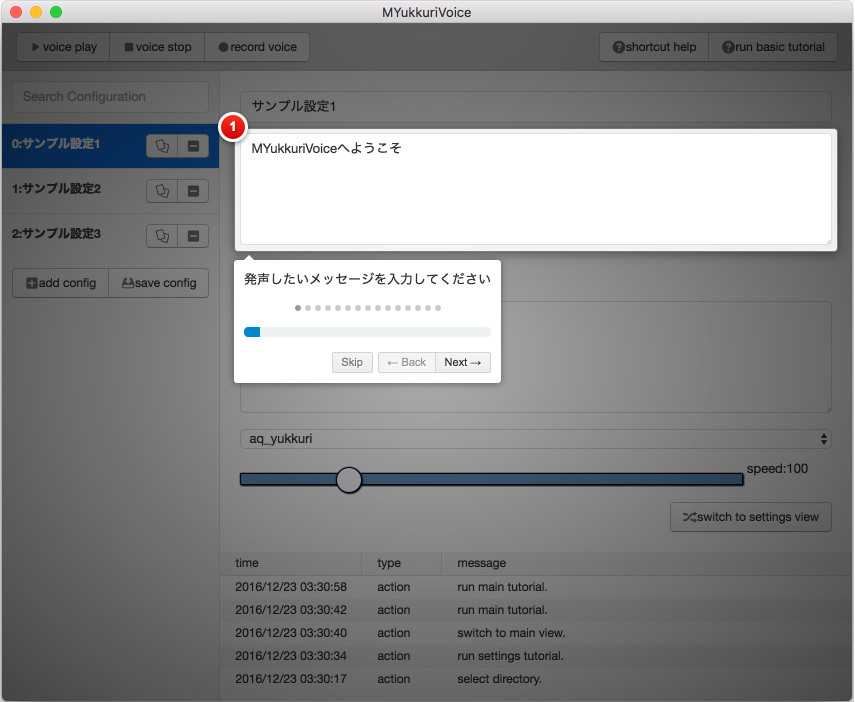Run basic tutorial
This screenshot has width=855, height=702.
tap(773, 47)
